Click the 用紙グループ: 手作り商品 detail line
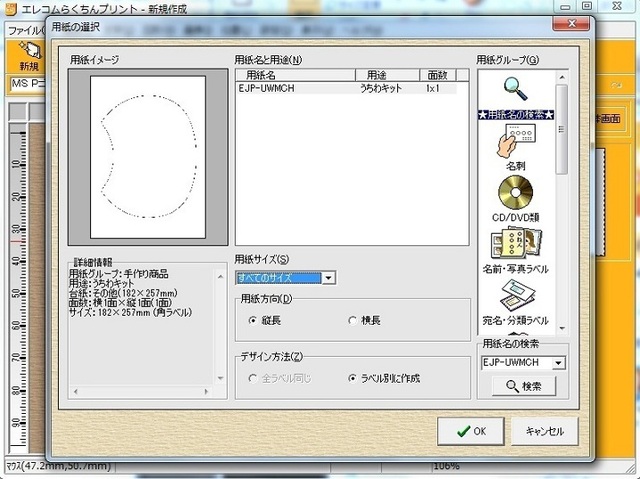640x479 pixels. click(119, 274)
